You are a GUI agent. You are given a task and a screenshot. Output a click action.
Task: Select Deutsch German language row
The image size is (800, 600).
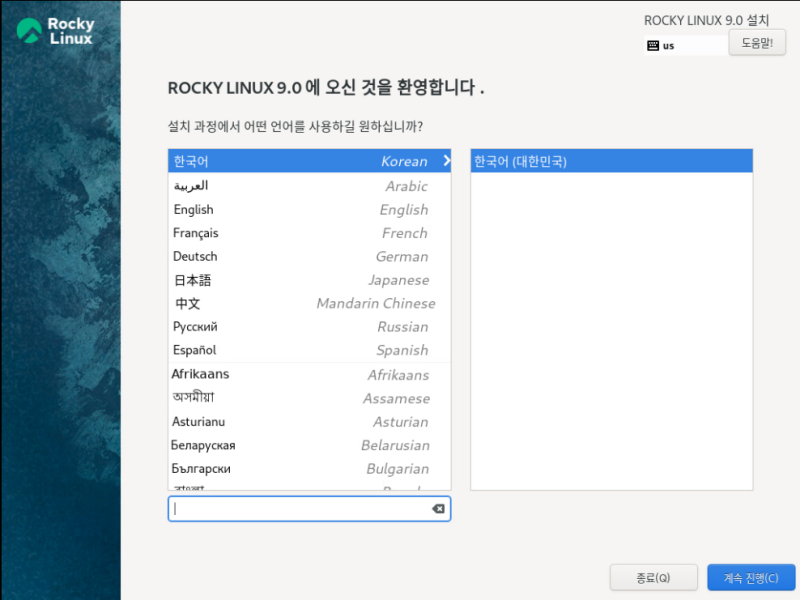pos(309,256)
